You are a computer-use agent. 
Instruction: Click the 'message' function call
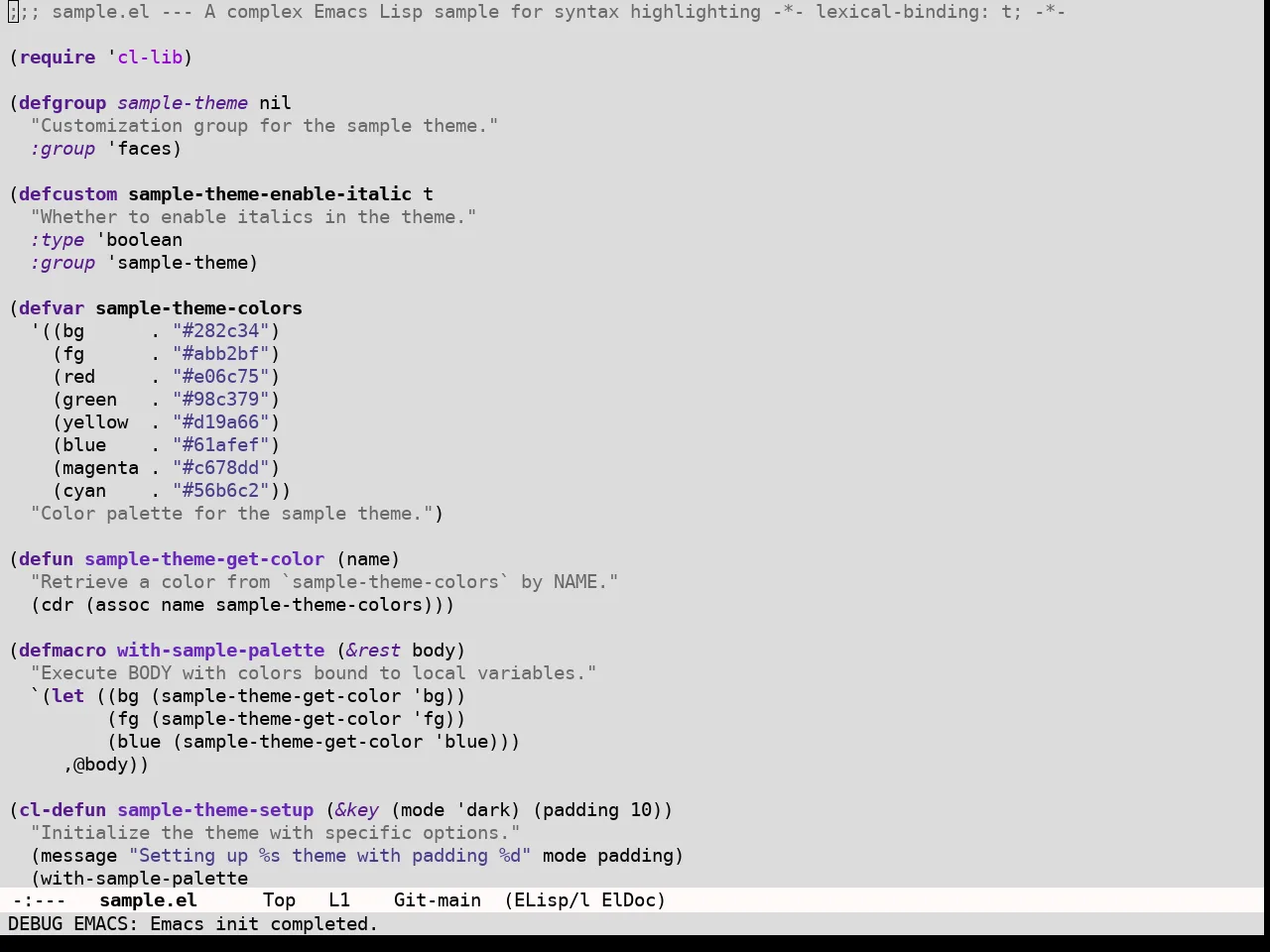tap(79, 856)
